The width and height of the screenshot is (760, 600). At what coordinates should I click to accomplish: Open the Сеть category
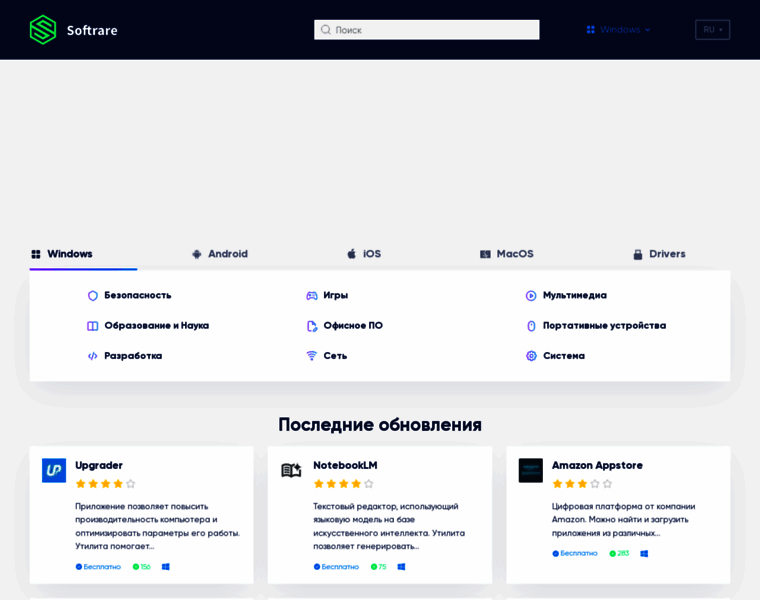click(335, 356)
